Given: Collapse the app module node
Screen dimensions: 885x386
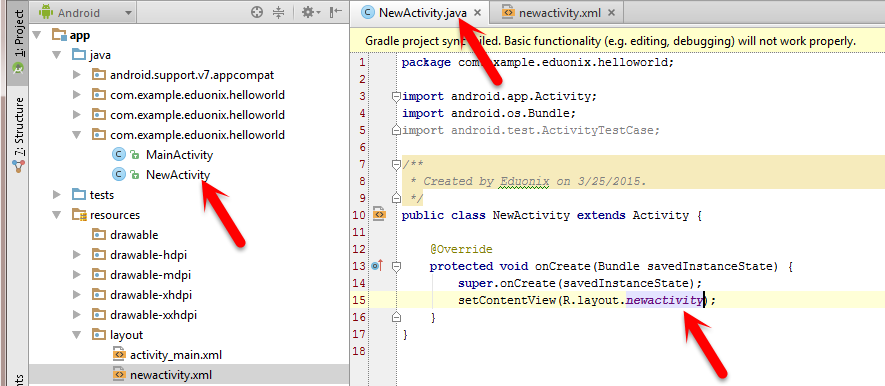Looking at the screenshot, I should [x=37, y=35].
